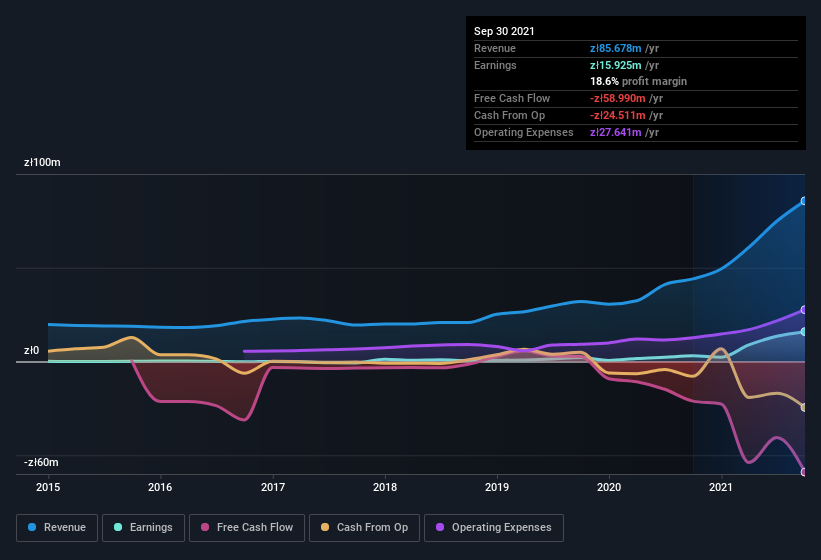Click the -zł24.511m cash from op value
This screenshot has height=560, width=821.
pos(618,115)
